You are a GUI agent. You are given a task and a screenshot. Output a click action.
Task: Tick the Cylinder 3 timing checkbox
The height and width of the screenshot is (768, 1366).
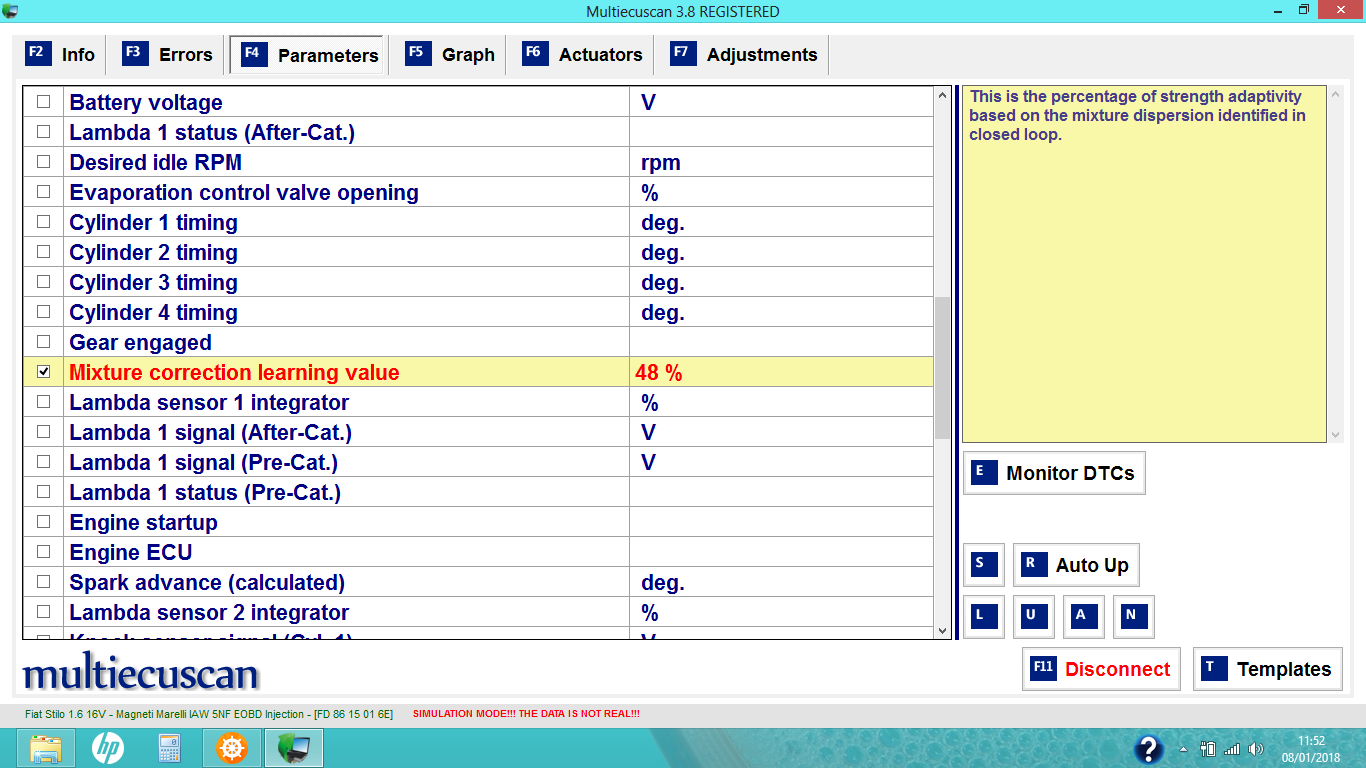tap(43, 282)
